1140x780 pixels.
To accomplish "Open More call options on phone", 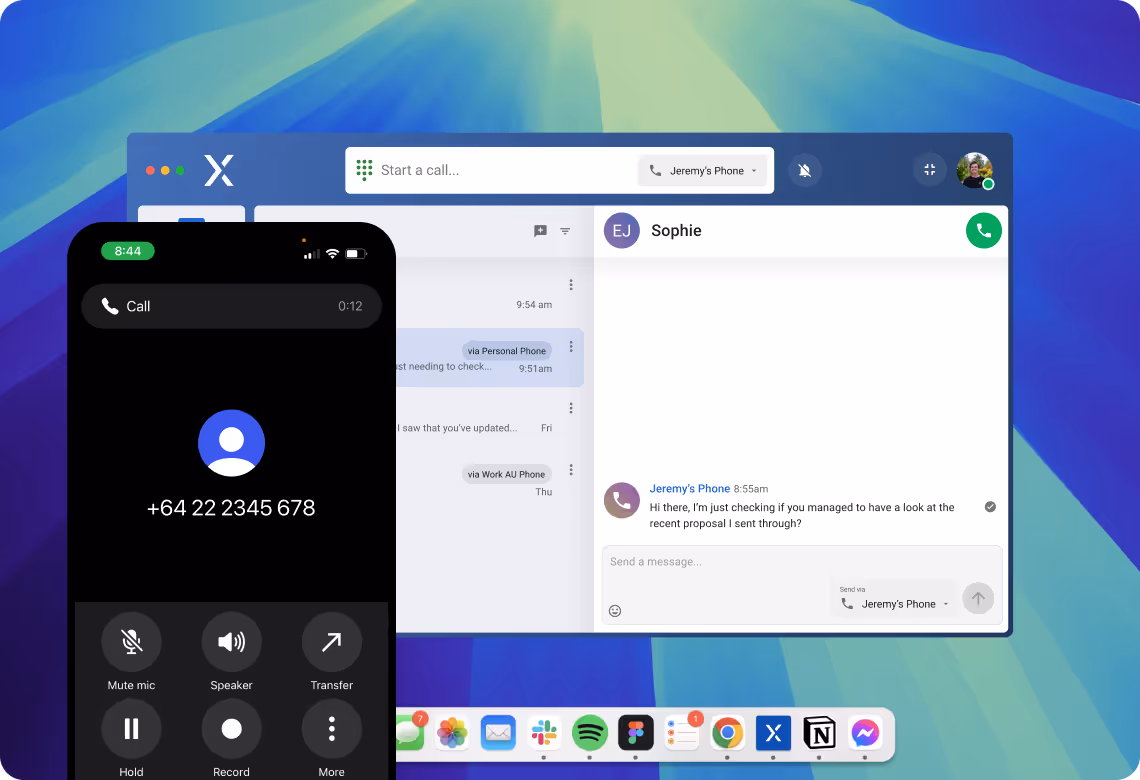I will 332,729.
